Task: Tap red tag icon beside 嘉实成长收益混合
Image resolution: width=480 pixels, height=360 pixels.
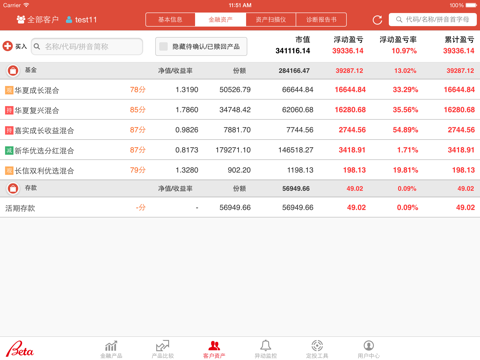Action: coord(9,130)
